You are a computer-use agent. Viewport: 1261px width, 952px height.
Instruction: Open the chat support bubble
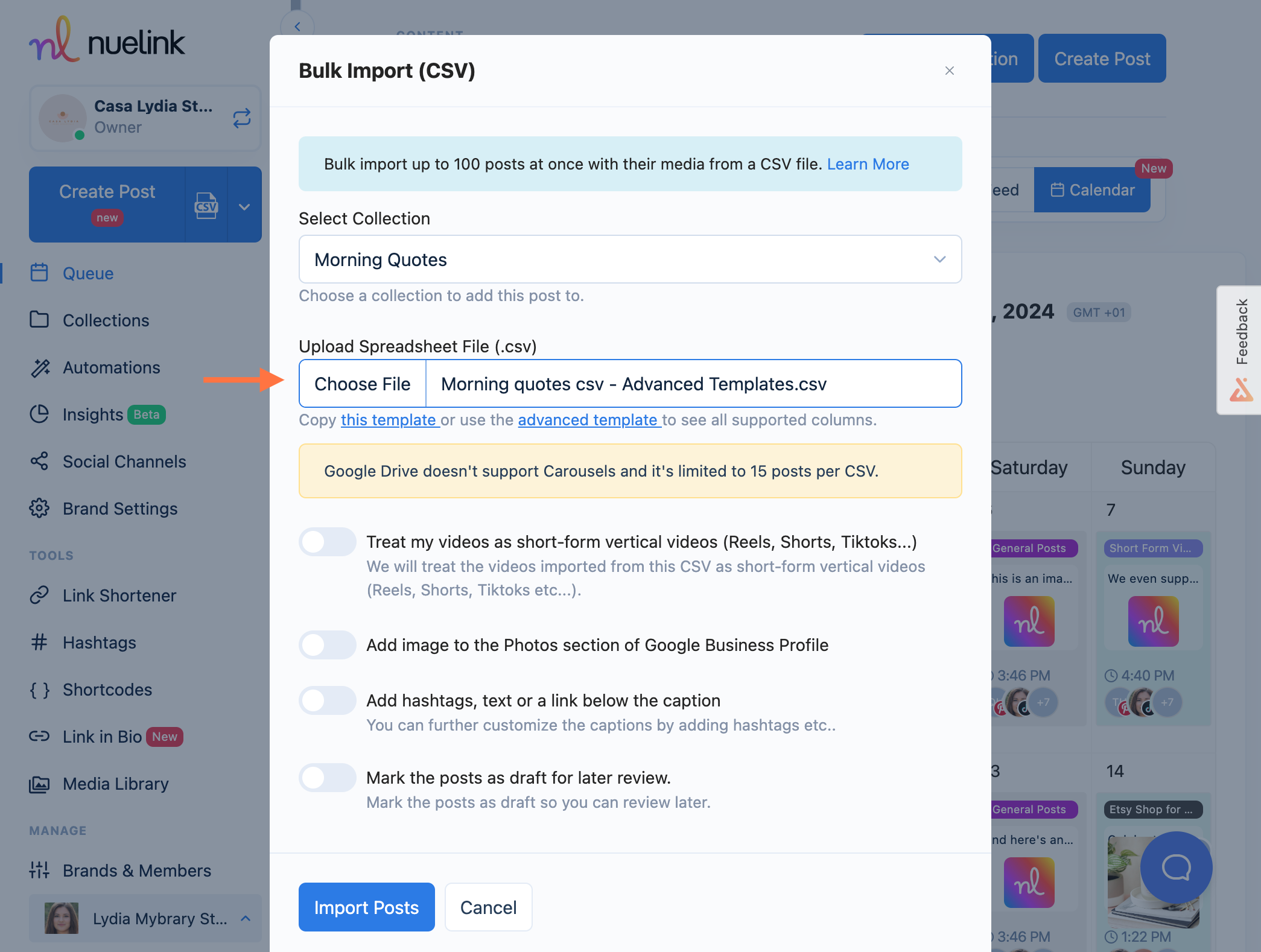pos(1176,868)
